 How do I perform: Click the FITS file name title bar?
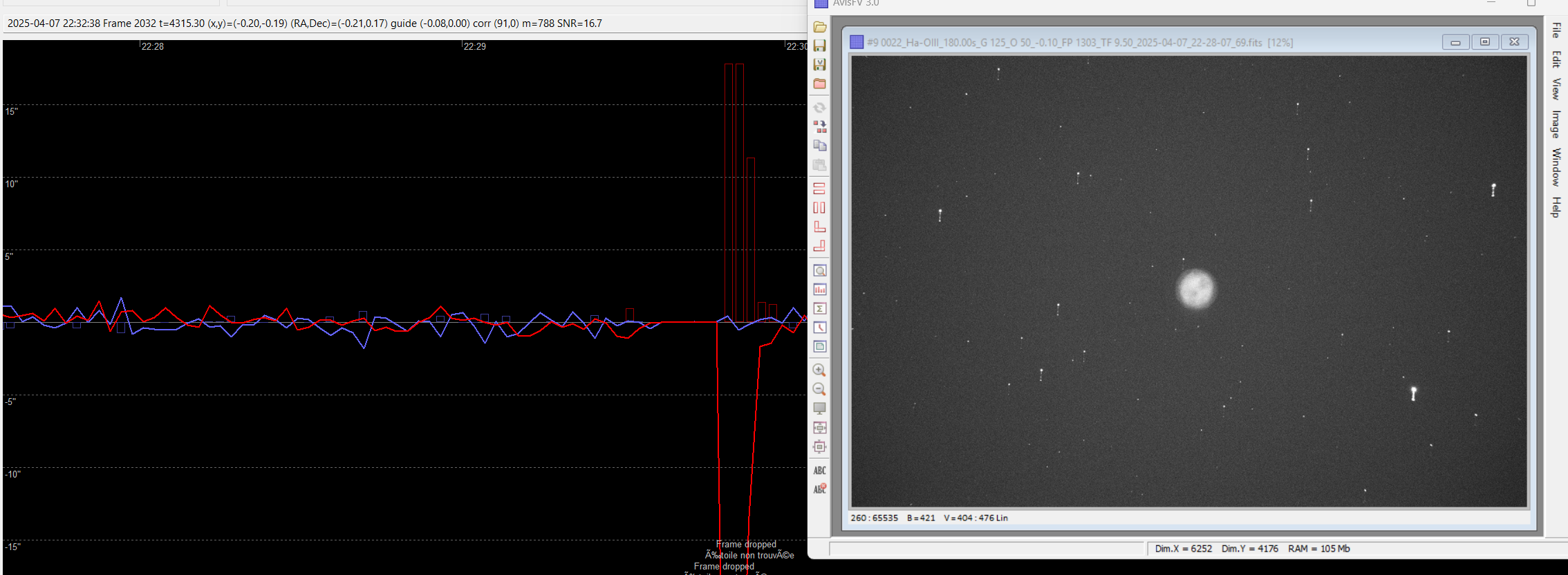[1080, 42]
